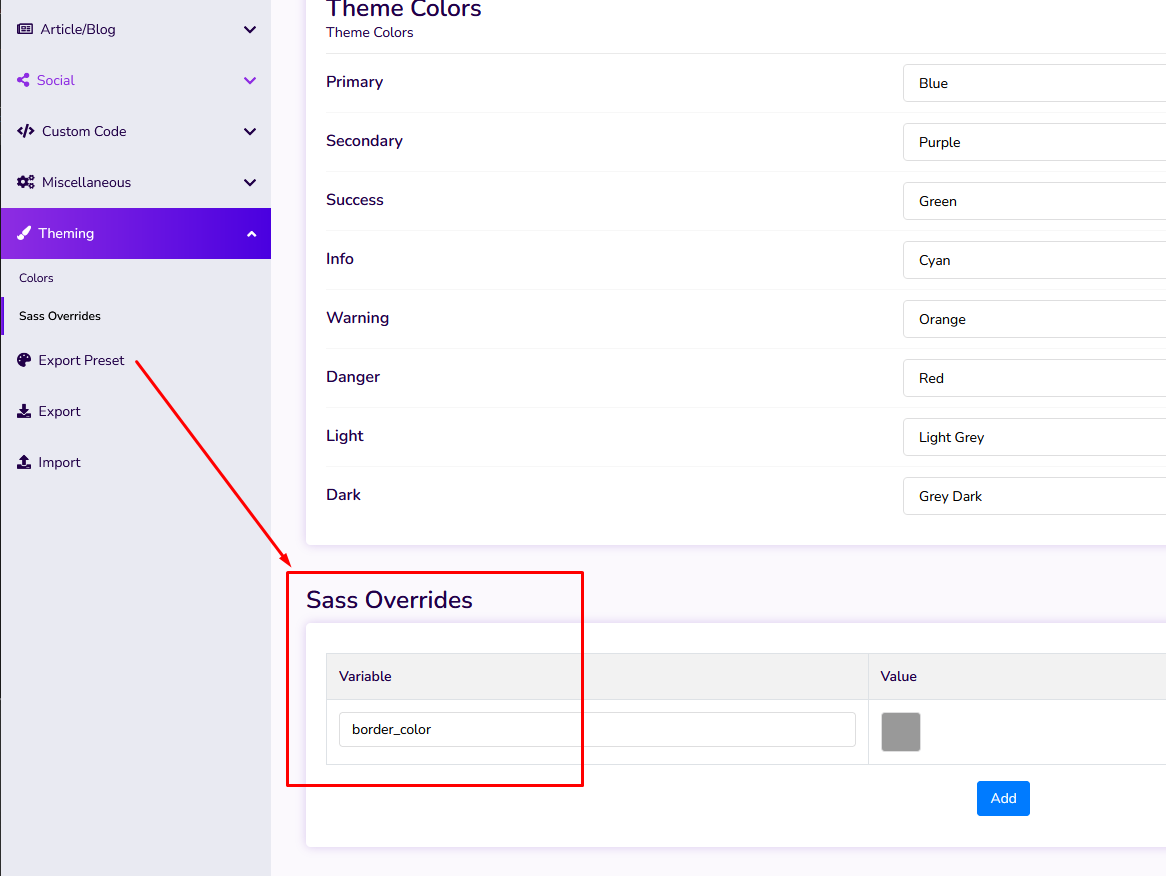Open Custom Code menu item
Viewport: 1166px width, 876px height.
pyautogui.click(x=136, y=131)
